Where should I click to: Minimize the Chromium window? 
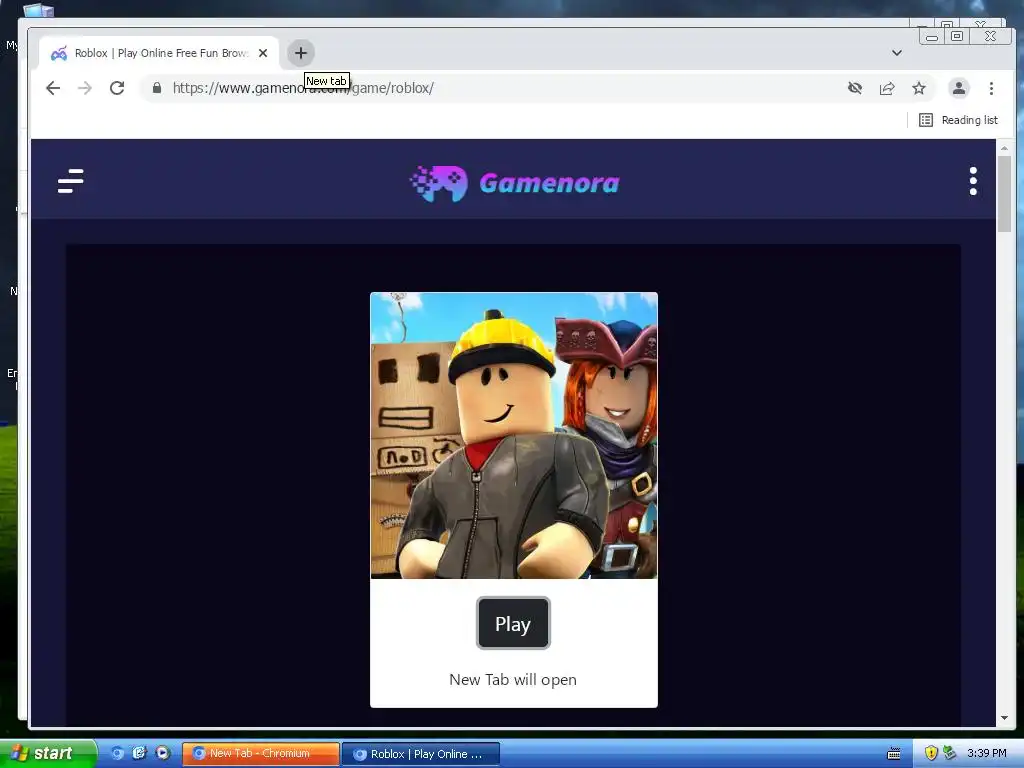(x=932, y=36)
